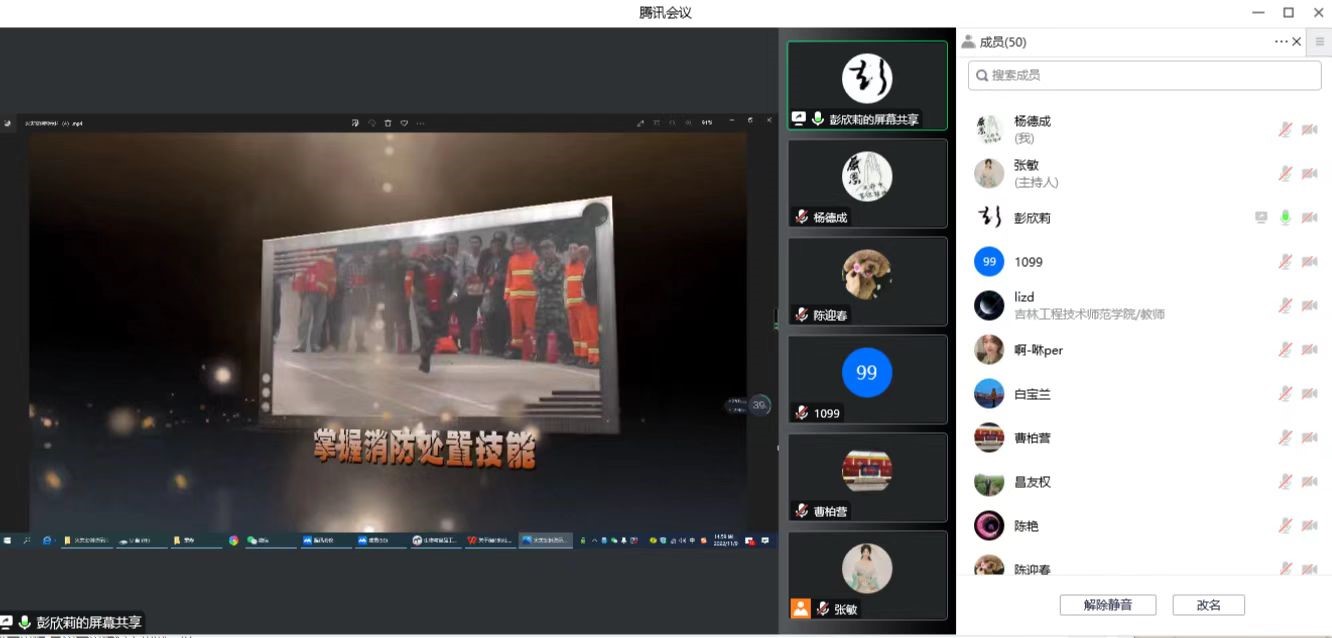
Task: Click muted mic icon on 曹柏营 tile
Action: click(801, 511)
